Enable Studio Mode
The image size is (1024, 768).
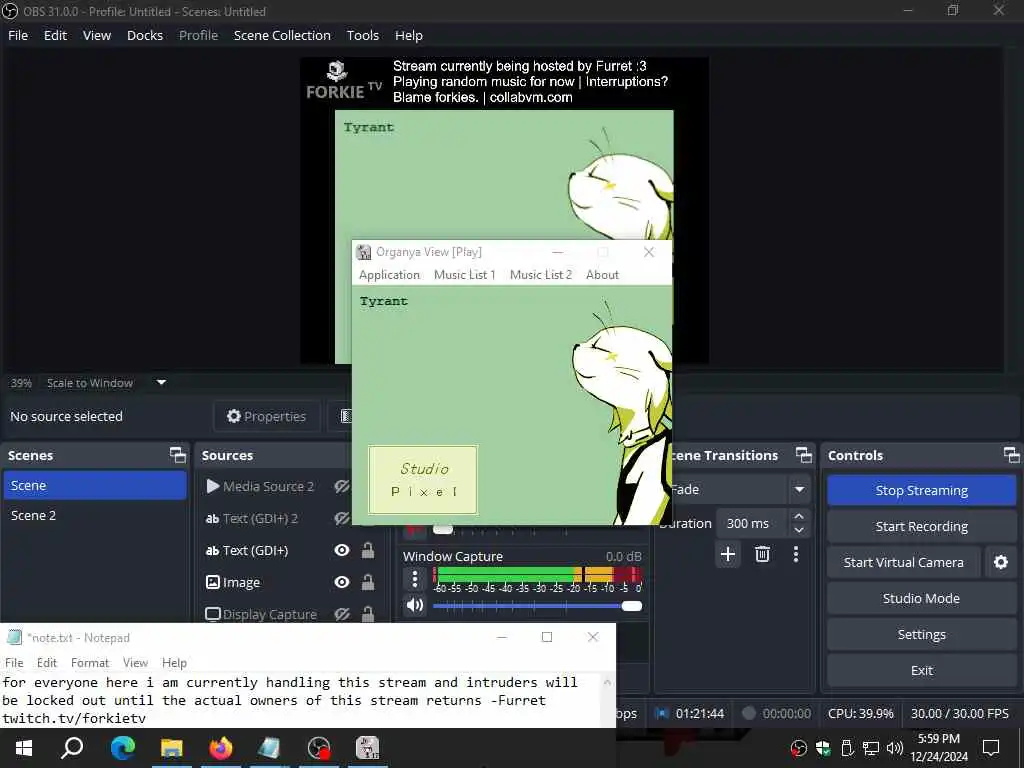pos(921,598)
